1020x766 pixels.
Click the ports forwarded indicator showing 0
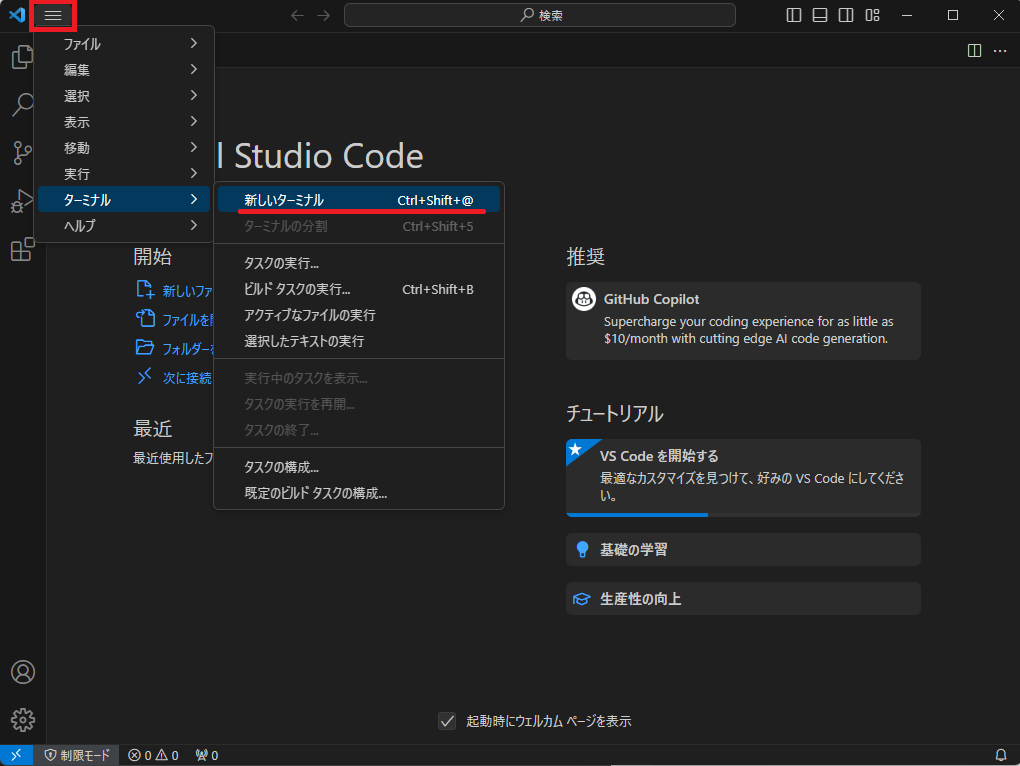pos(207,755)
